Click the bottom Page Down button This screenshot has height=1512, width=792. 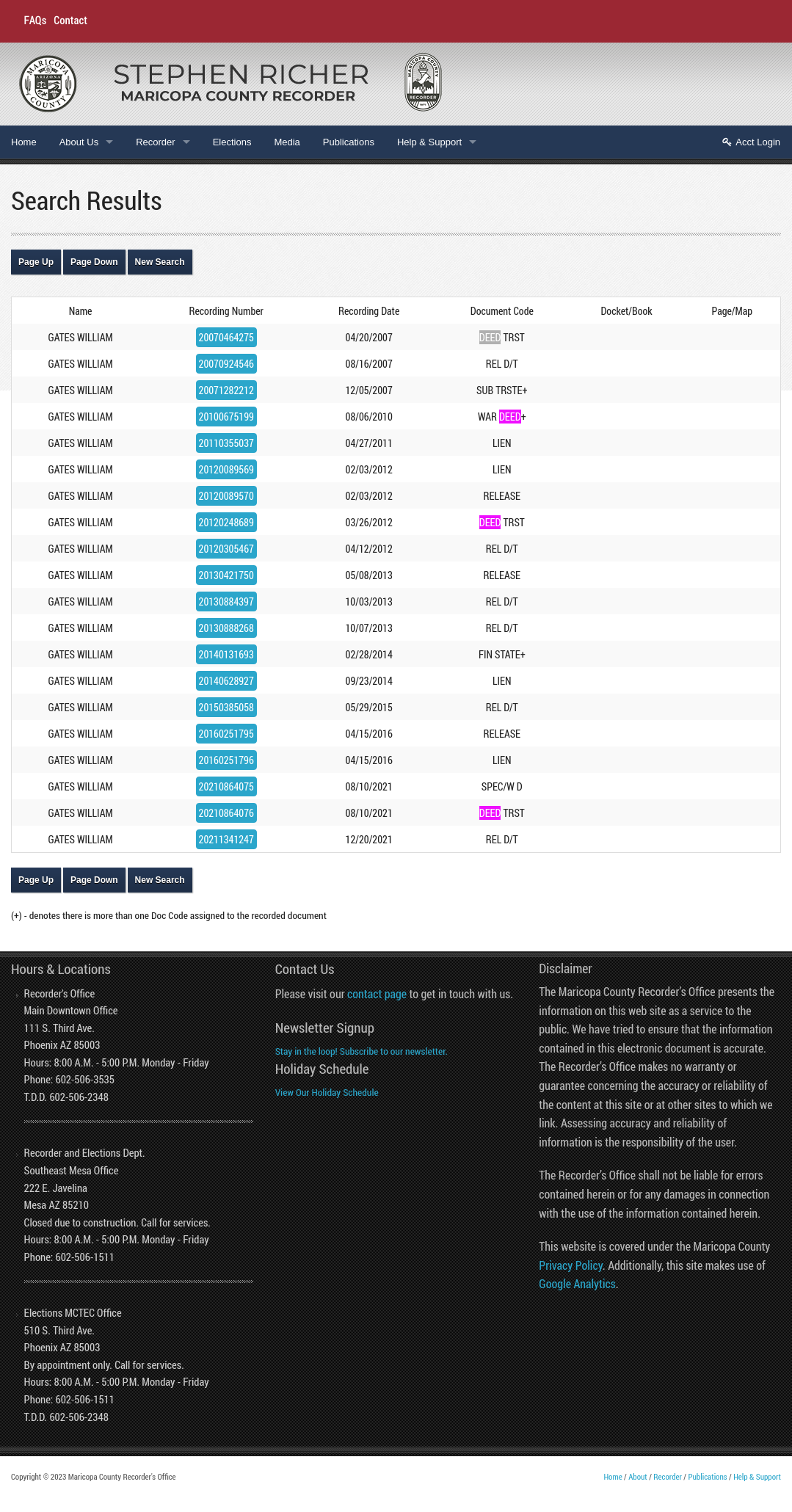pos(94,880)
